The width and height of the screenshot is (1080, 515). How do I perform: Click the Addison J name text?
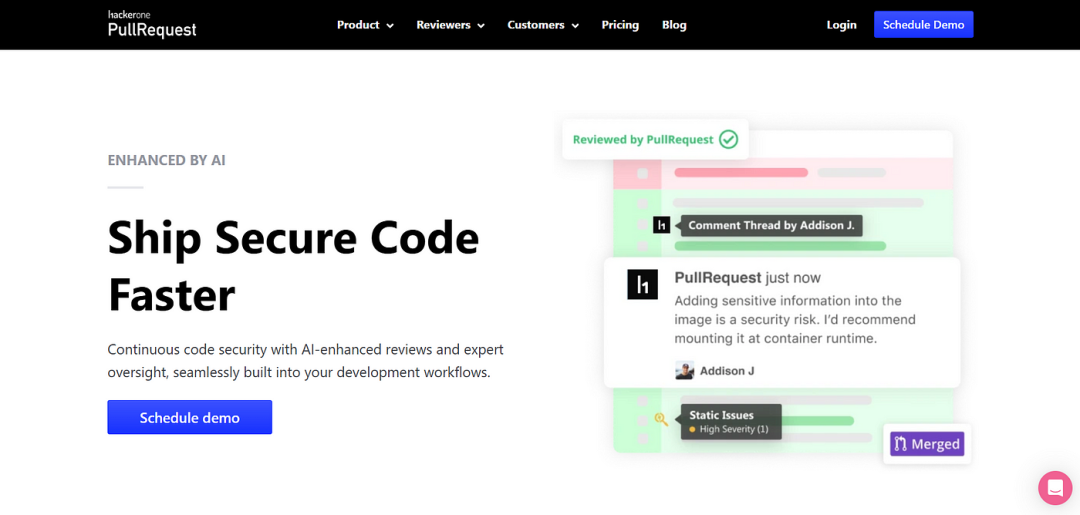727,371
